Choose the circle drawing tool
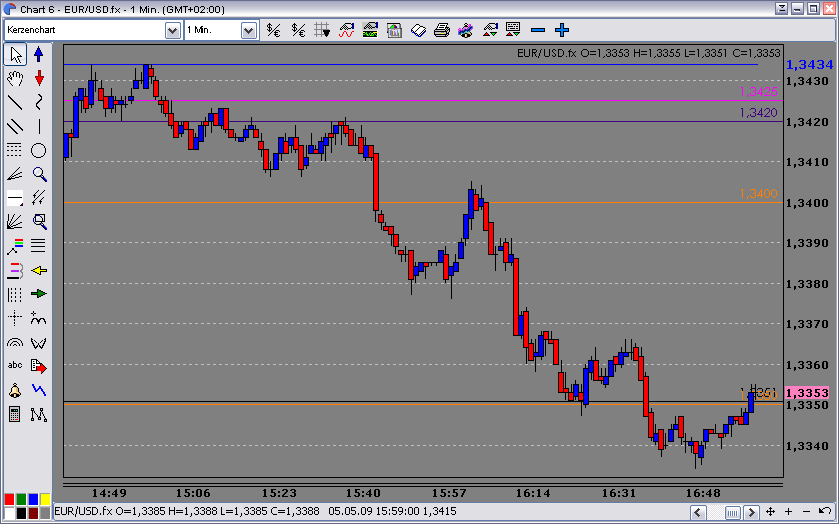 click(39, 150)
